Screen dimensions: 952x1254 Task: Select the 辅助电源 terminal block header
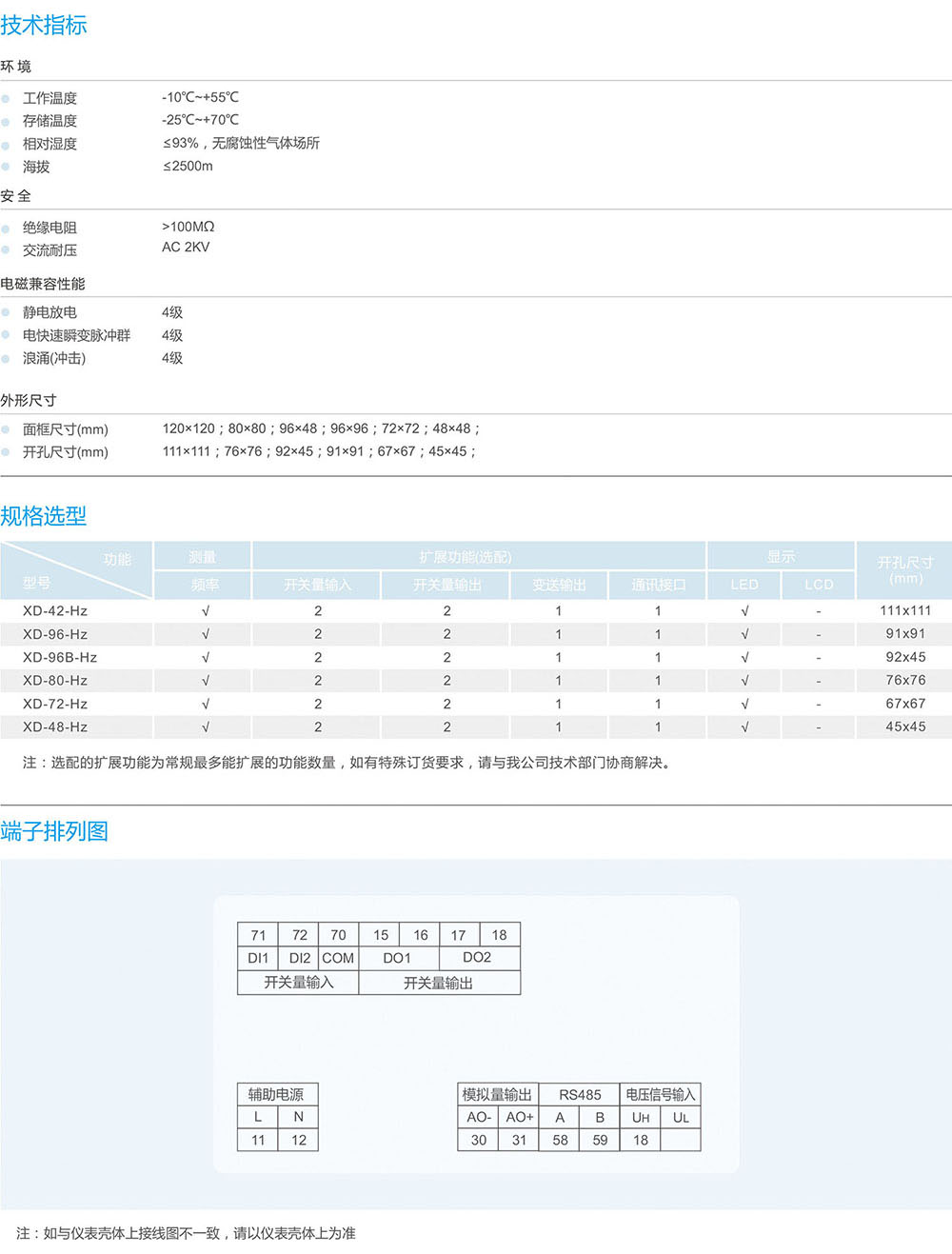[x=276, y=1095]
